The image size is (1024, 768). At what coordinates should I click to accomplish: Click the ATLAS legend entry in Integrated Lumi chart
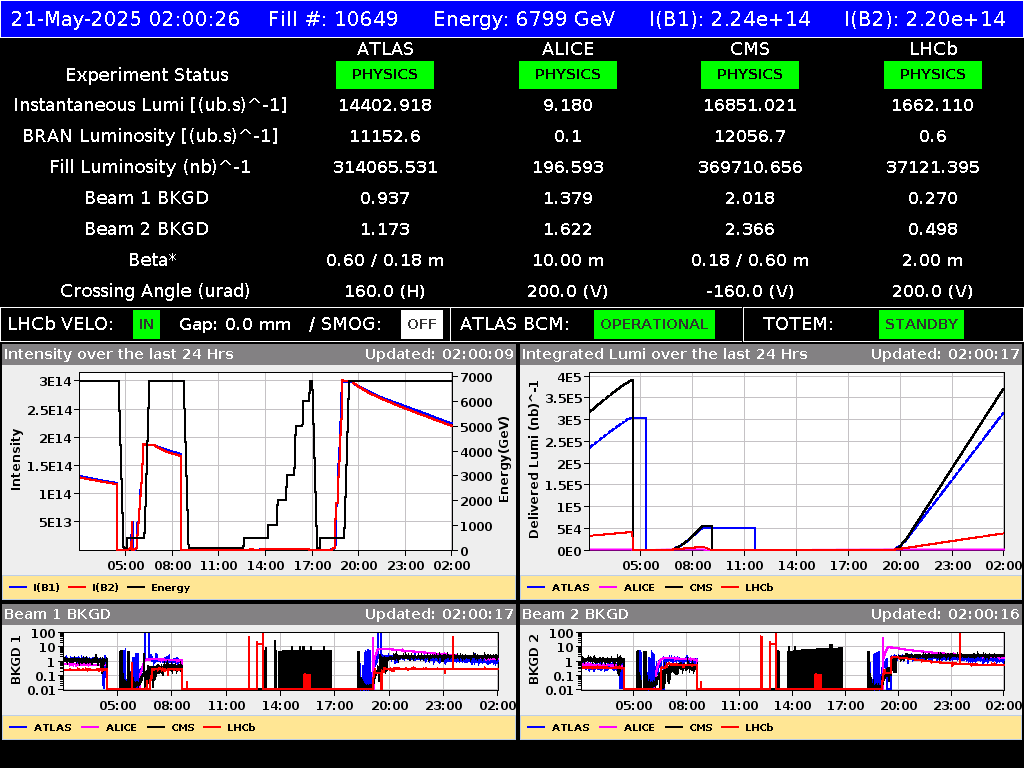[558, 588]
